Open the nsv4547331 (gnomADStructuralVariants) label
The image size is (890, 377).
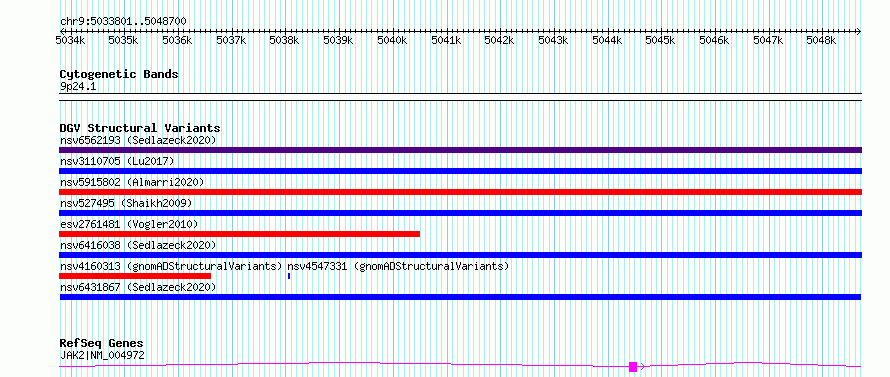[x=398, y=266]
